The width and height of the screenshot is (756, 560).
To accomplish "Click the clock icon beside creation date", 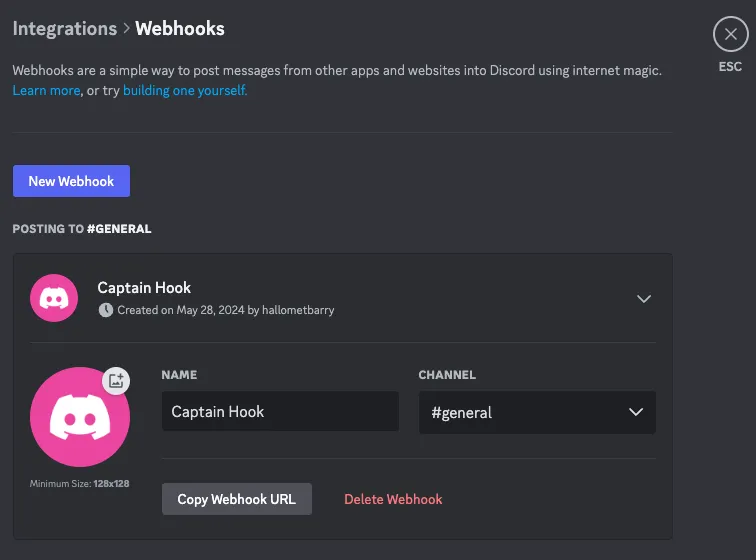I will point(106,310).
